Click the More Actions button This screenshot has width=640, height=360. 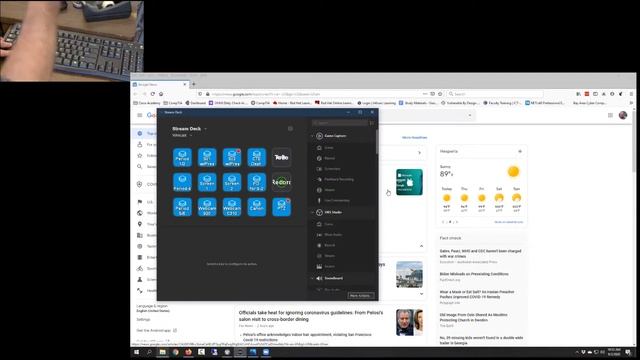[360, 296]
